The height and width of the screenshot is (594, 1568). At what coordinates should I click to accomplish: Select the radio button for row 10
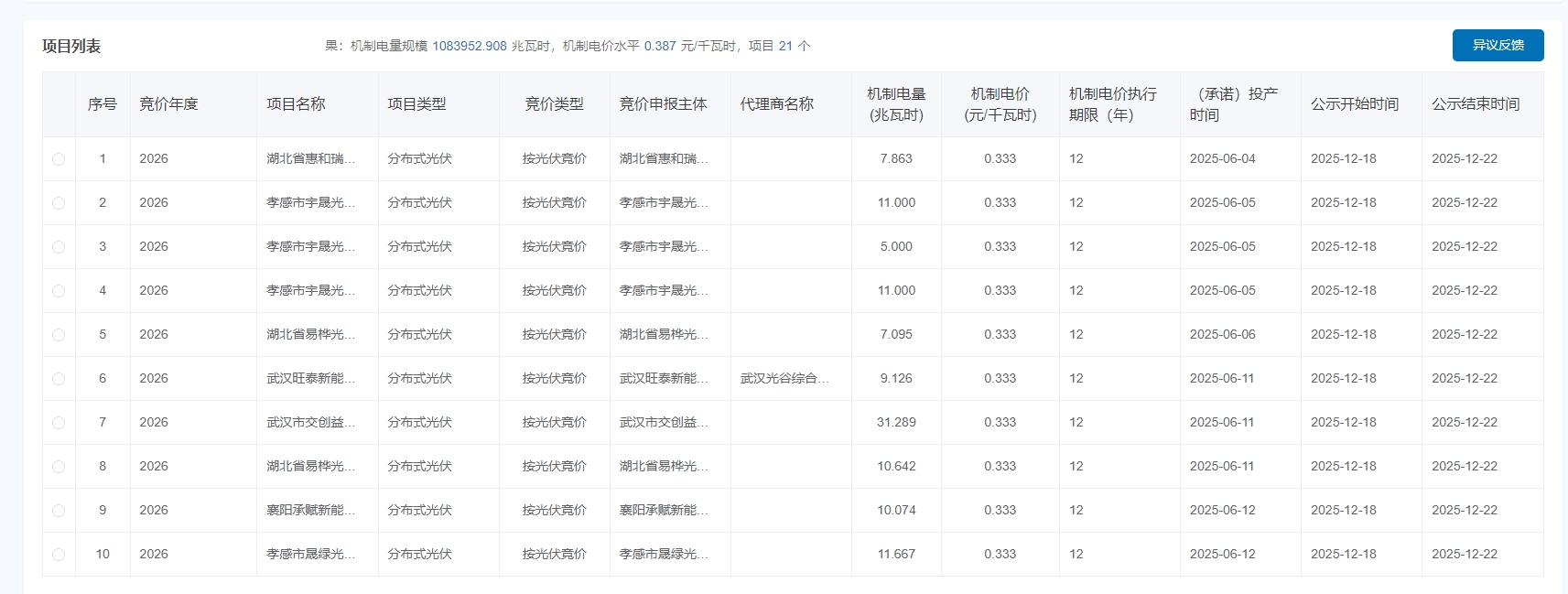pos(59,555)
